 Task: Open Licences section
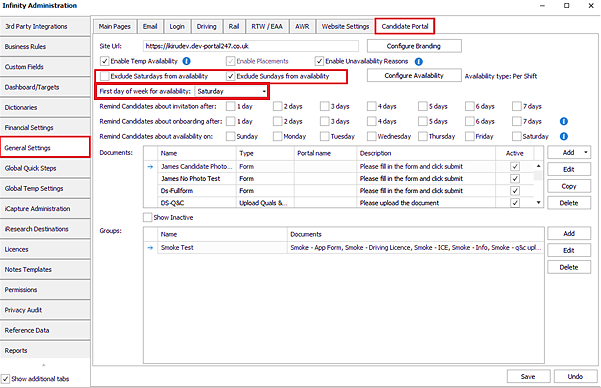tap(45, 249)
